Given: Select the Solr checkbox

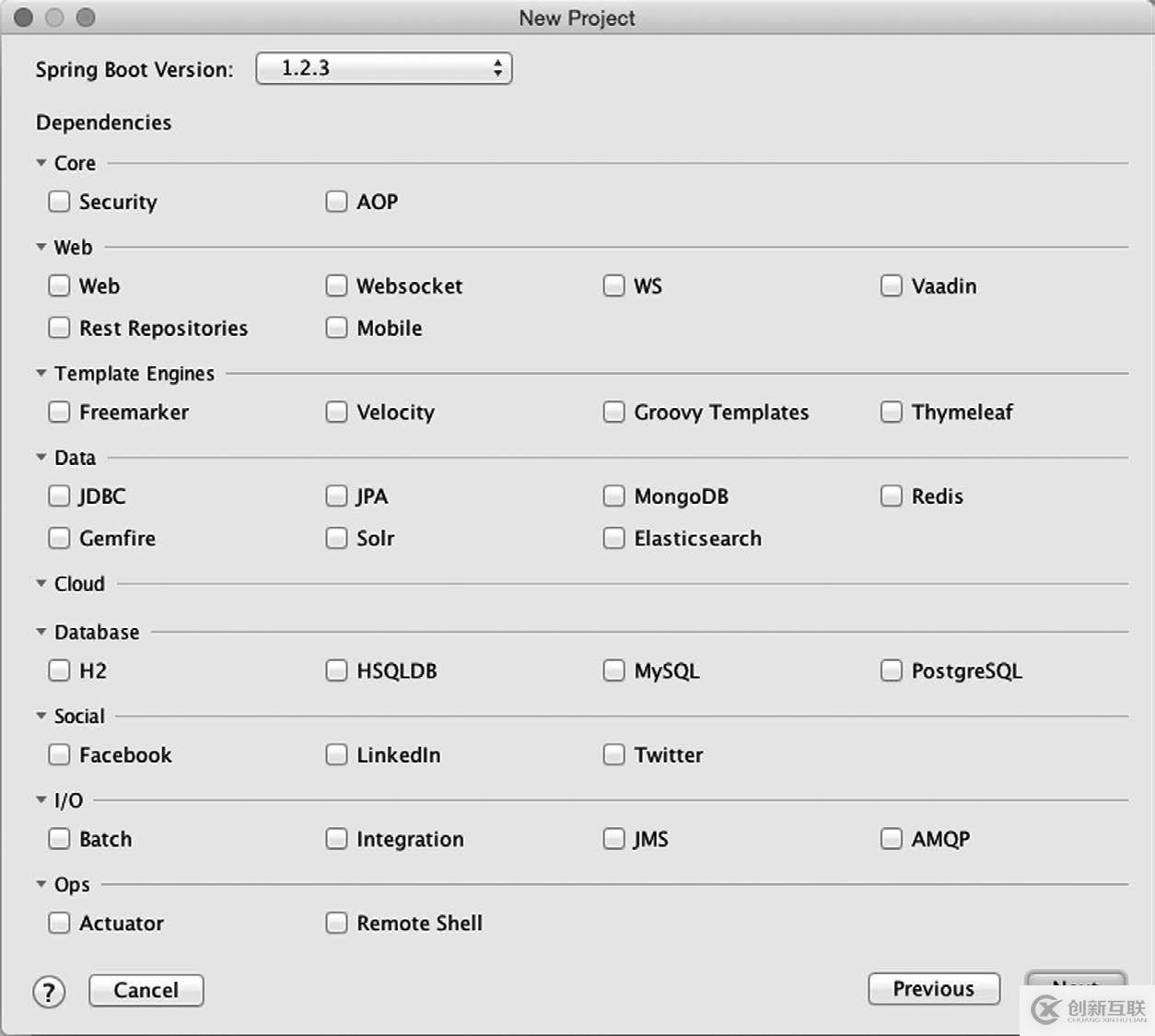Looking at the screenshot, I should tap(336, 539).
